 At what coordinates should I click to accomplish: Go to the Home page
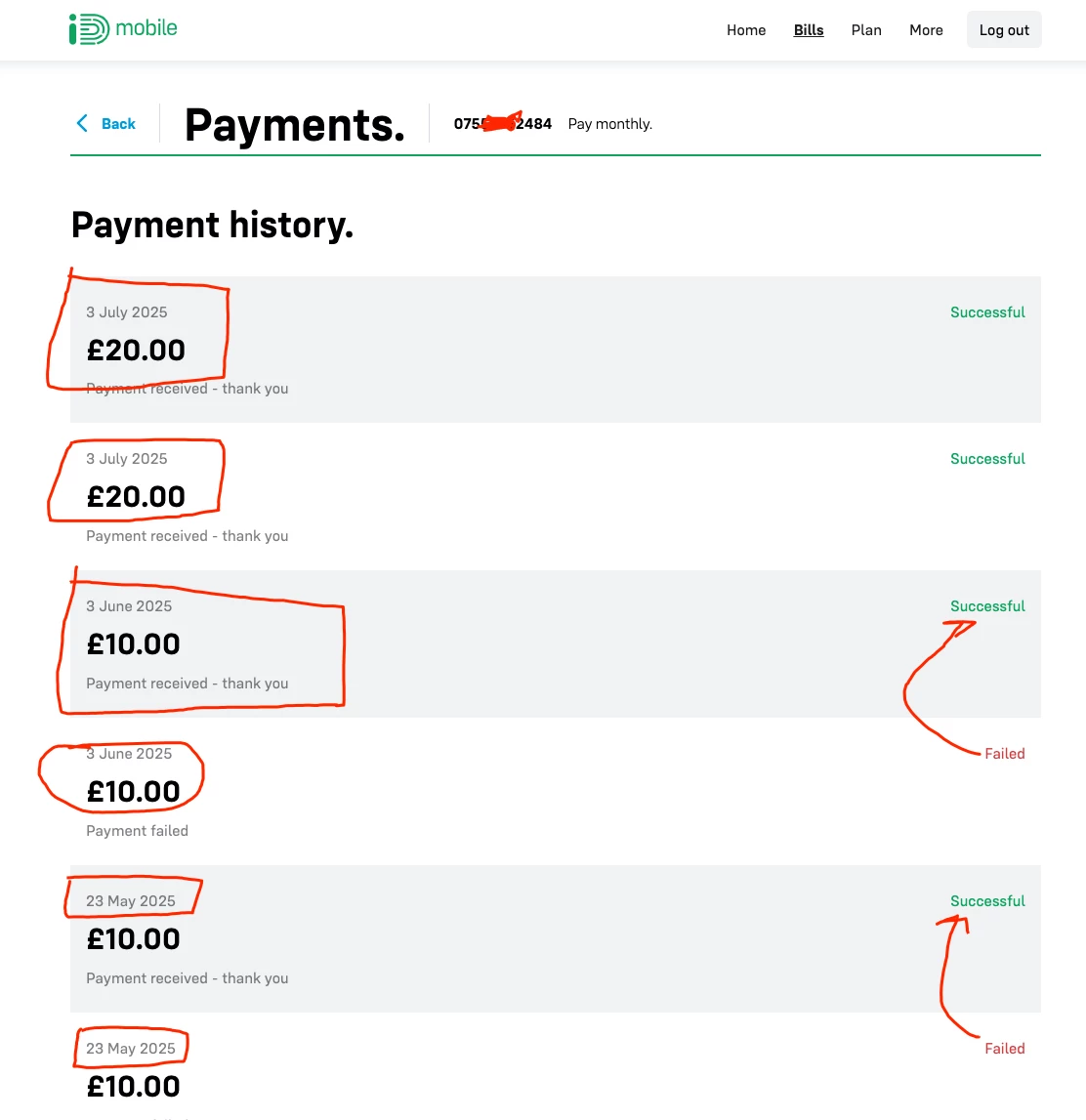coord(746,30)
